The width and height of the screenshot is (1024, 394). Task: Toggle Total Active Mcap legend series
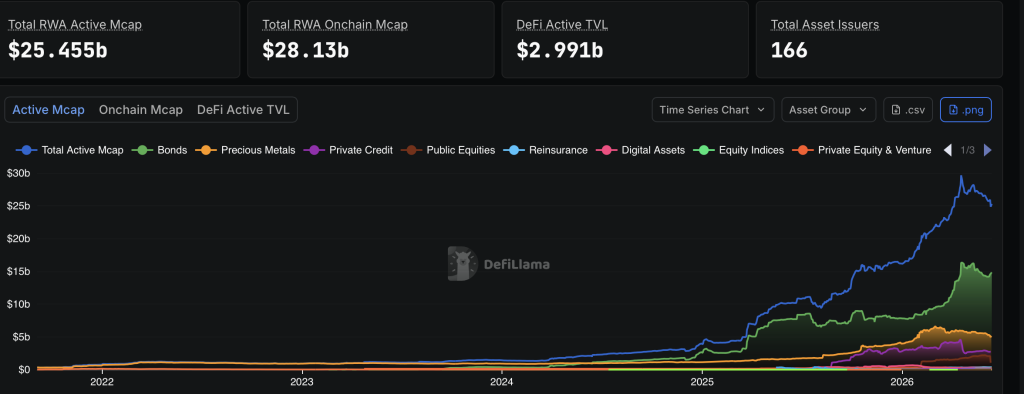70,150
